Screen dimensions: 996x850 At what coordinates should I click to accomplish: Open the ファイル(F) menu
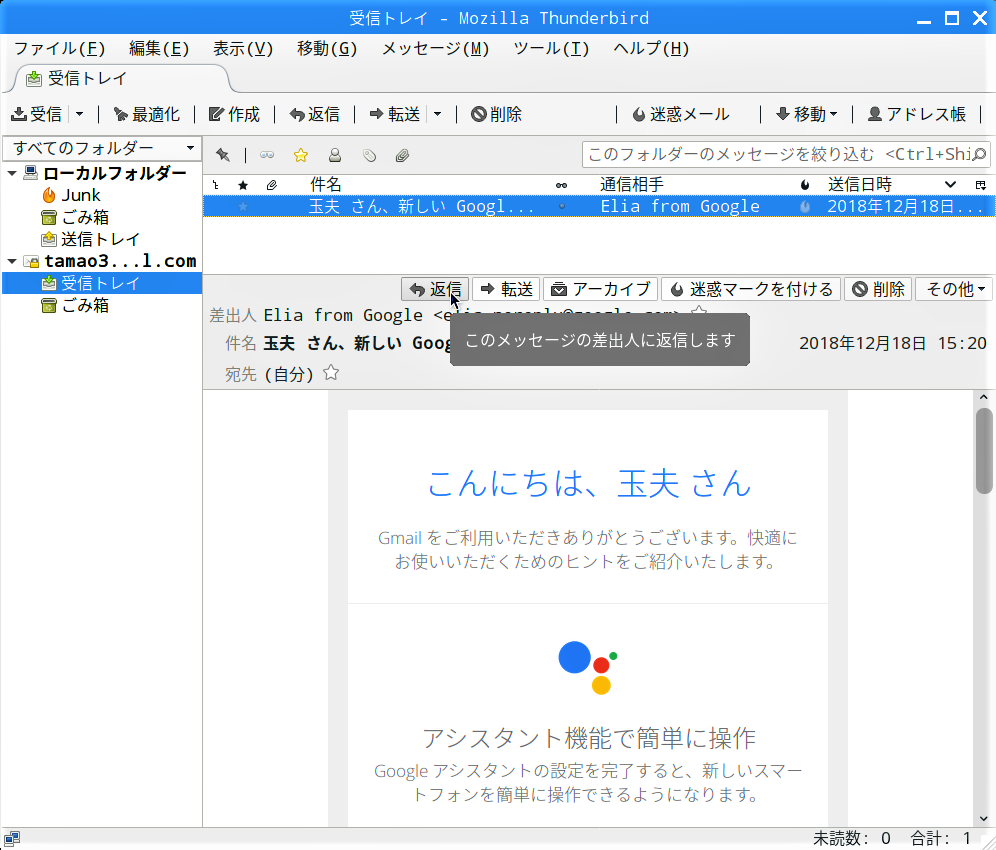(x=60, y=48)
